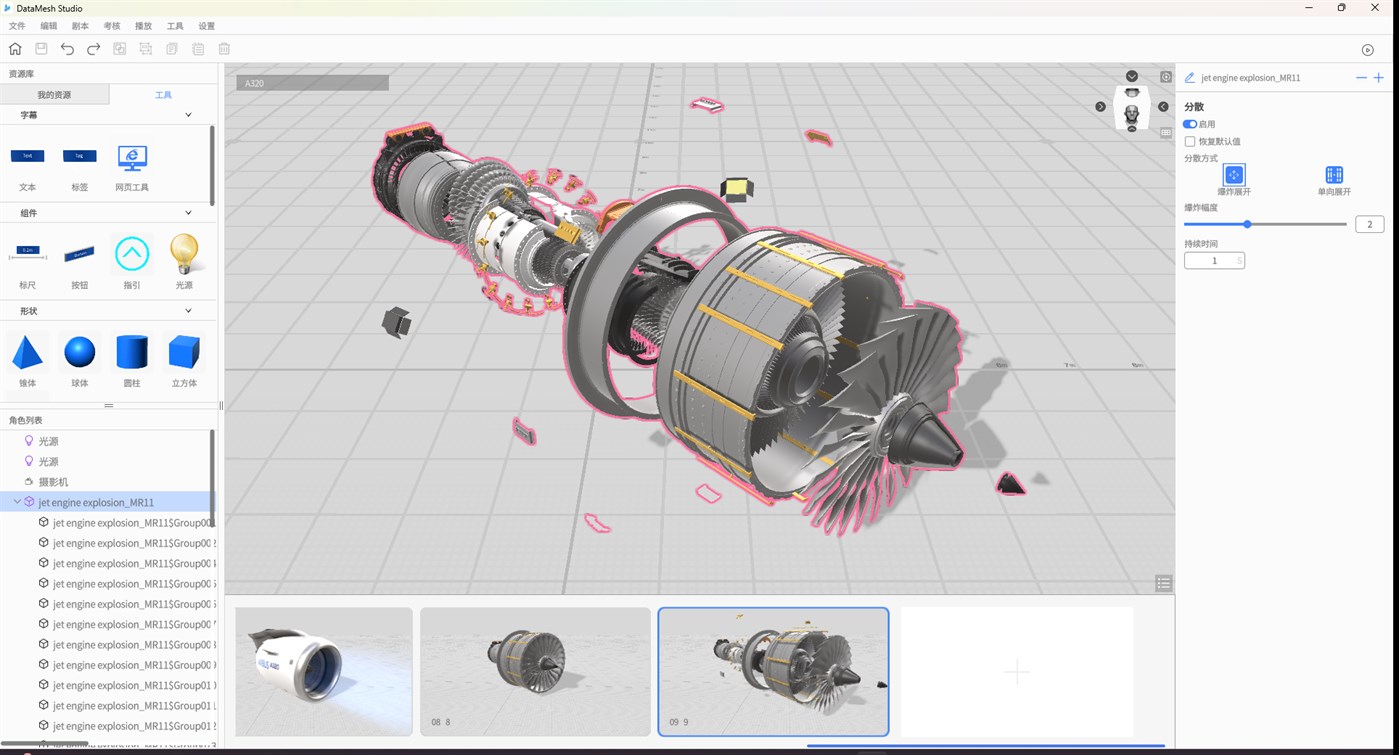This screenshot has height=755, width=1399.
Task: Open the 文件 menu
Action: 17,26
